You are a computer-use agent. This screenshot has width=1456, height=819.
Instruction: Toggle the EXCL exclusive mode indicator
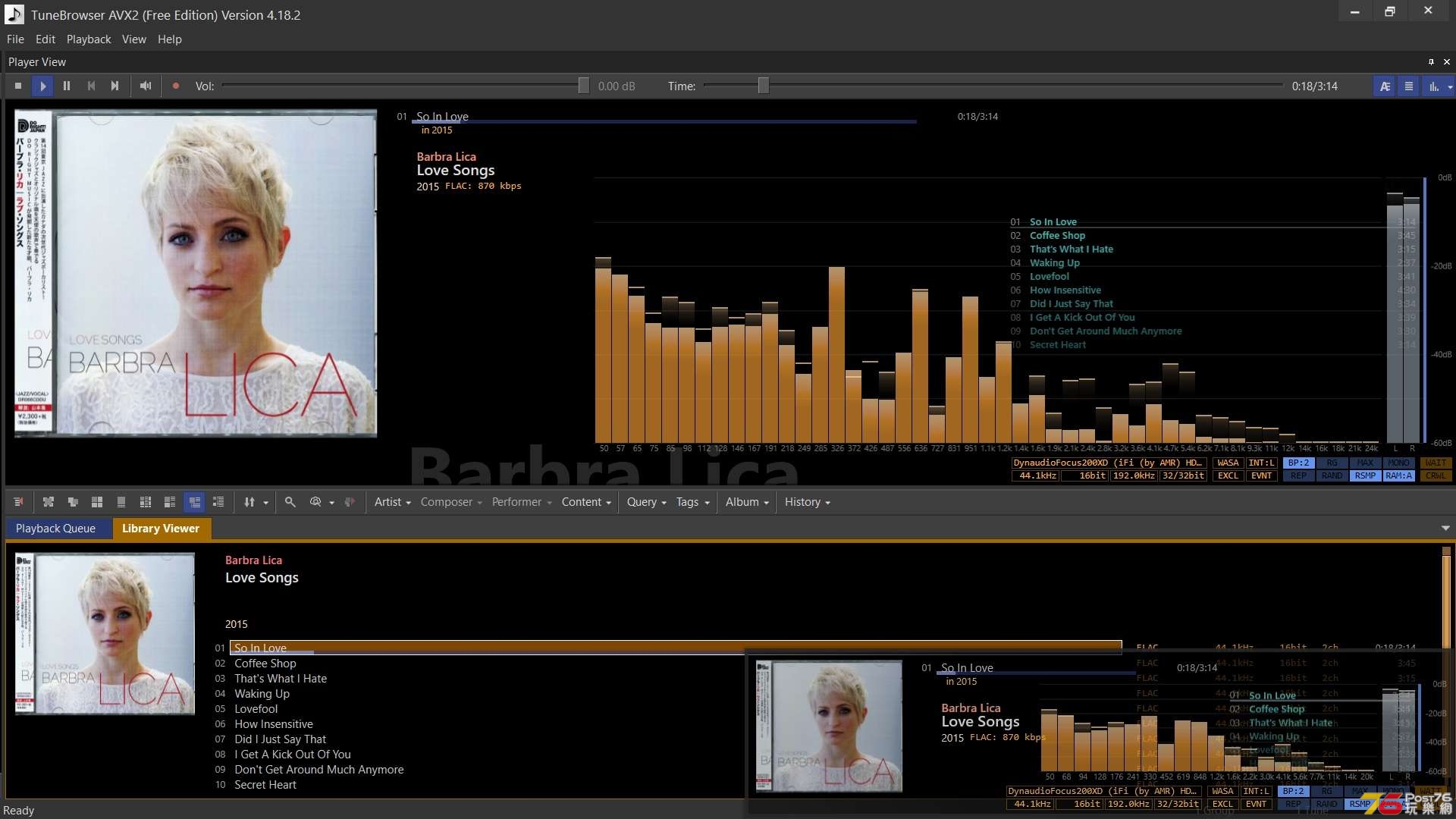1228,476
